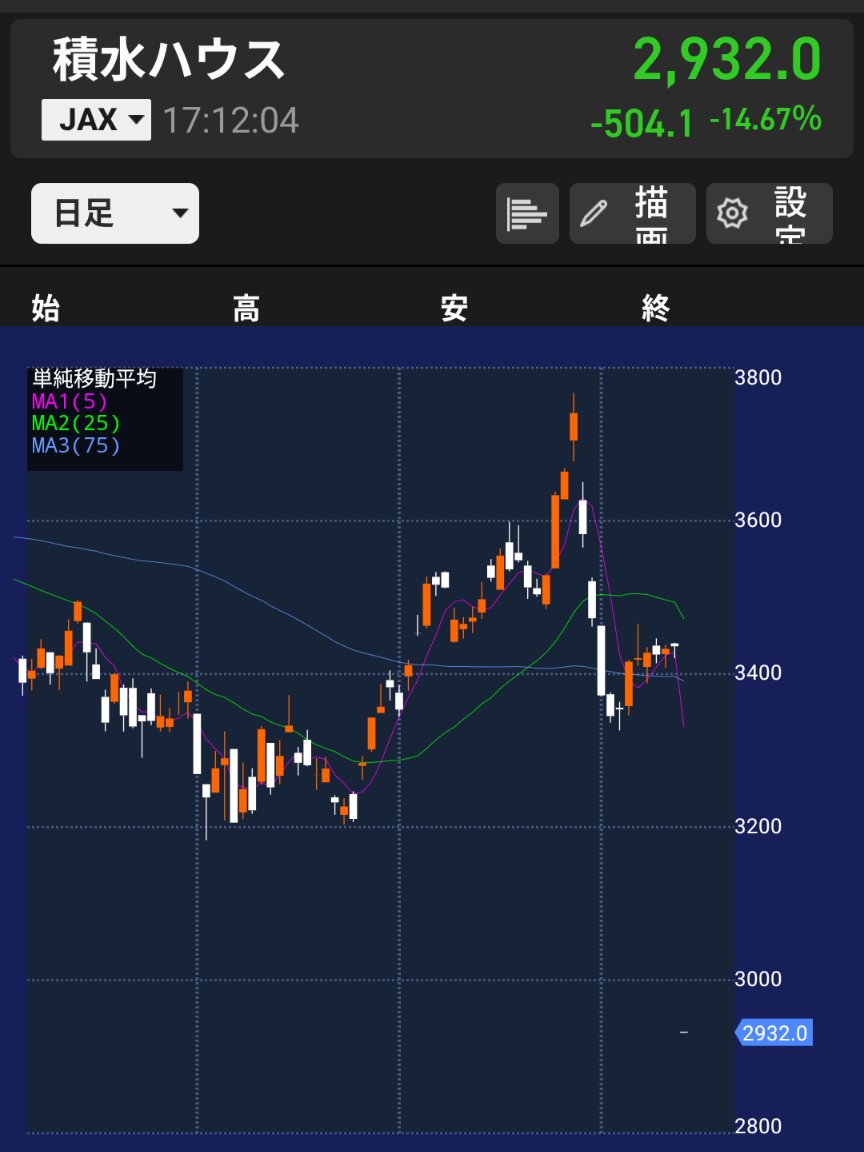Tap the timestamp 17:12:04
Screen dimensions: 864x1152
click(x=231, y=120)
